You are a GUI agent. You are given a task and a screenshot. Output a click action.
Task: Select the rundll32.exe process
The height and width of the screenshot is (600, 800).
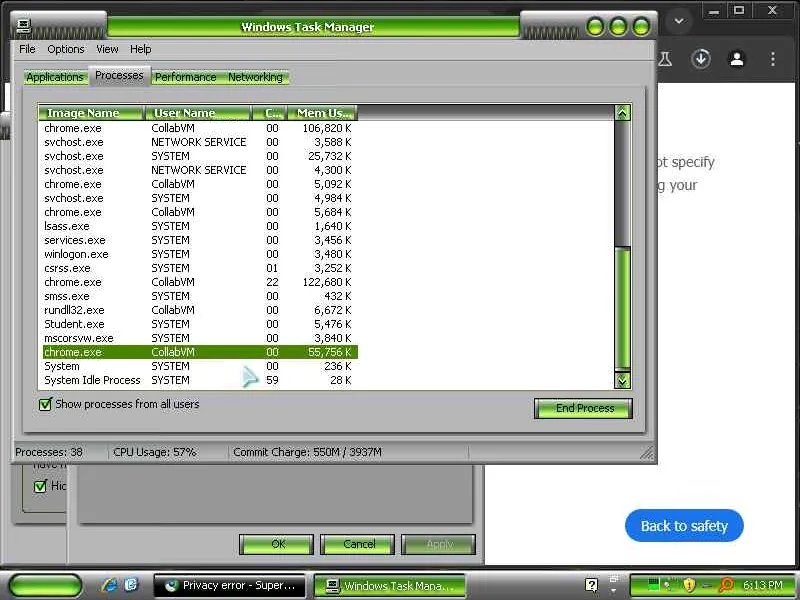(x=200, y=310)
